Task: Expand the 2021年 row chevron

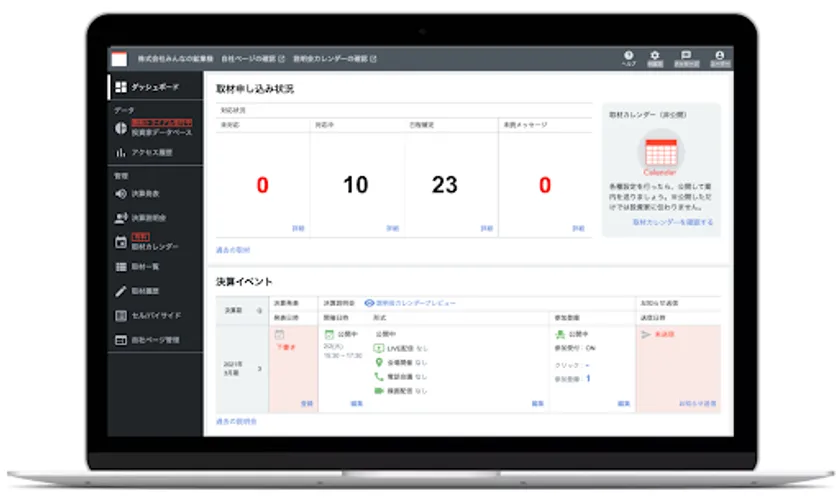Action: pyautogui.click(x=260, y=369)
